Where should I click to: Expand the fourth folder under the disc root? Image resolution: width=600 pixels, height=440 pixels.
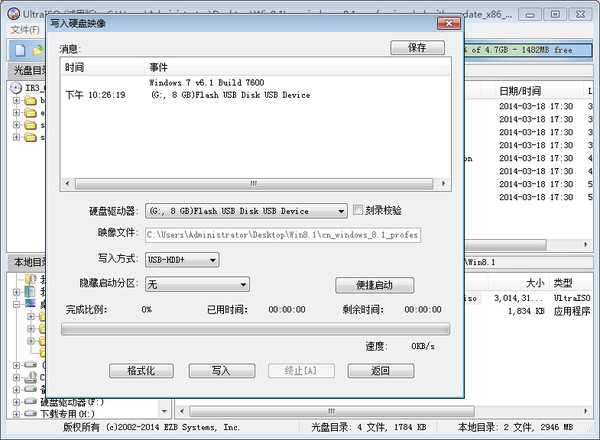pyautogui.click(x=16, y=137)
